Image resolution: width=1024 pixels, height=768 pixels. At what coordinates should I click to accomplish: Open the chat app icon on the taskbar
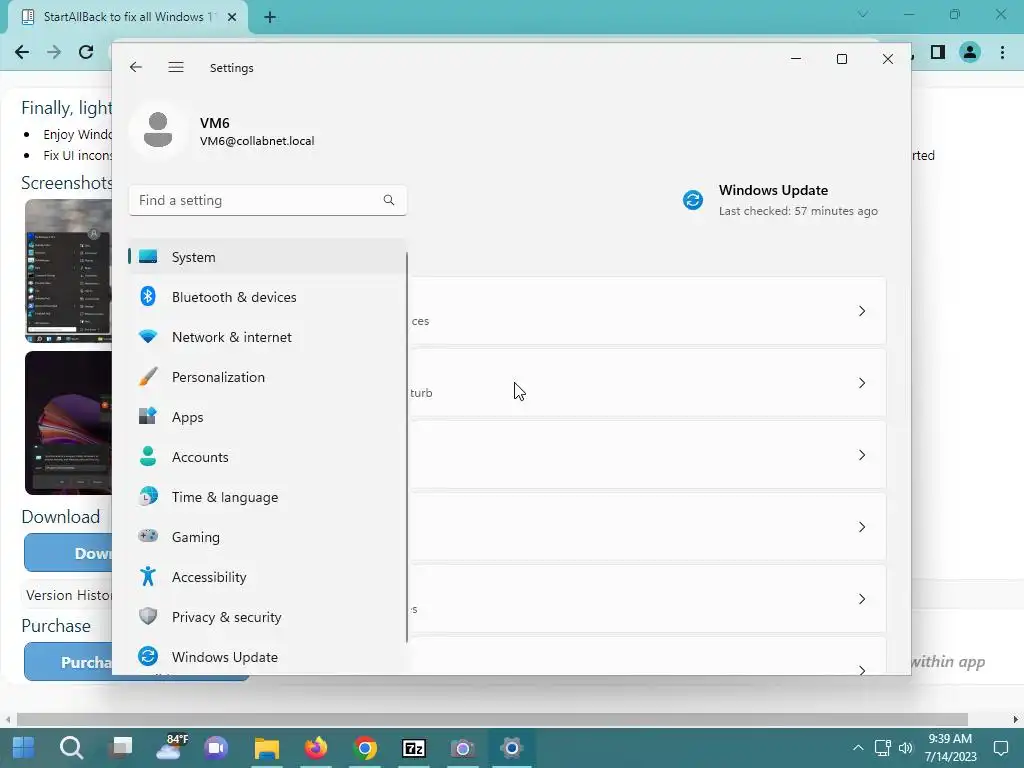click(216, 748)
